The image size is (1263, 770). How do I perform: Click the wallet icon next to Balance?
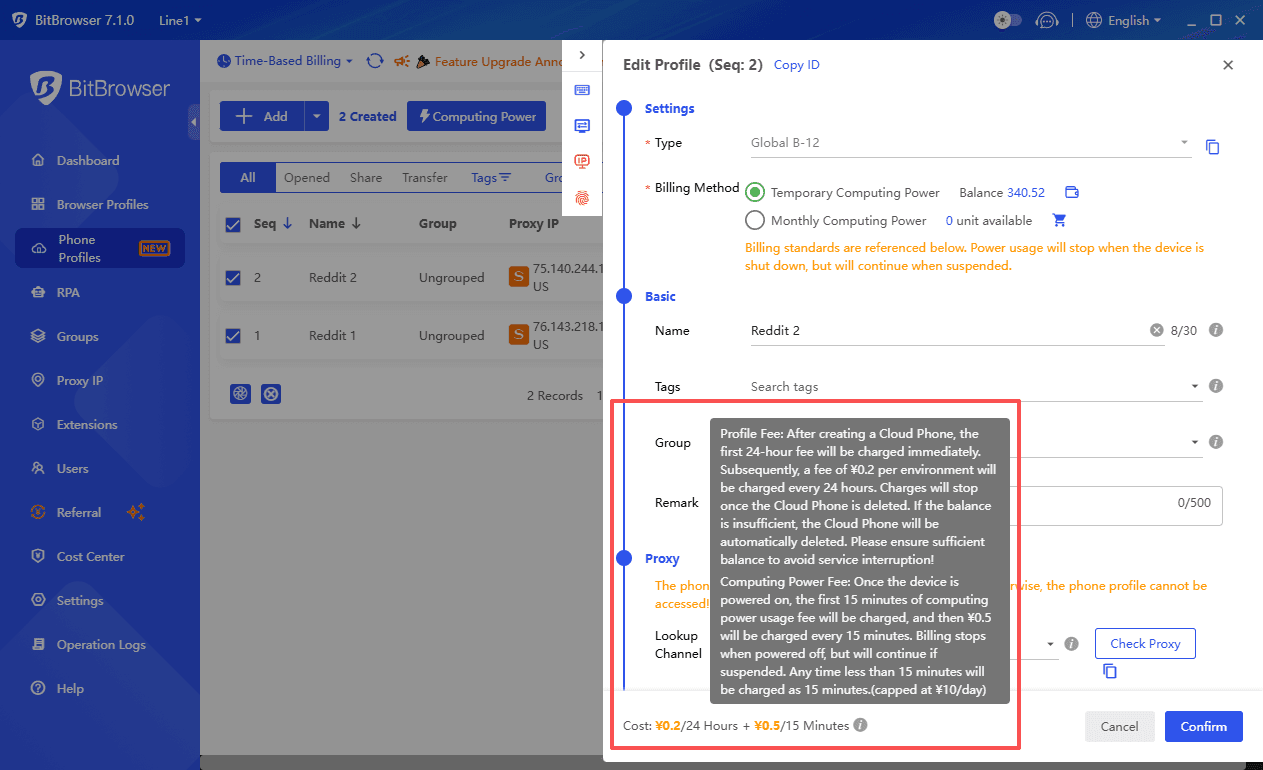[1071, 193]
